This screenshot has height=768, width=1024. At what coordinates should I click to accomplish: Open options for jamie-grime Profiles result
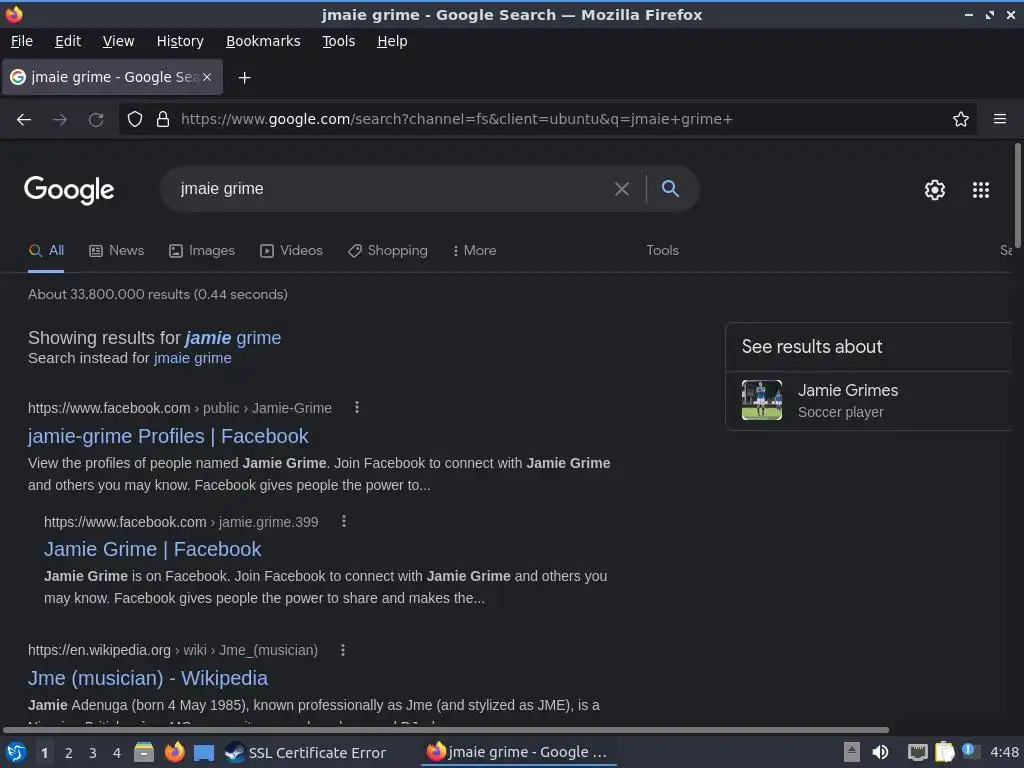pyautogui.click(x=357, y=408)
